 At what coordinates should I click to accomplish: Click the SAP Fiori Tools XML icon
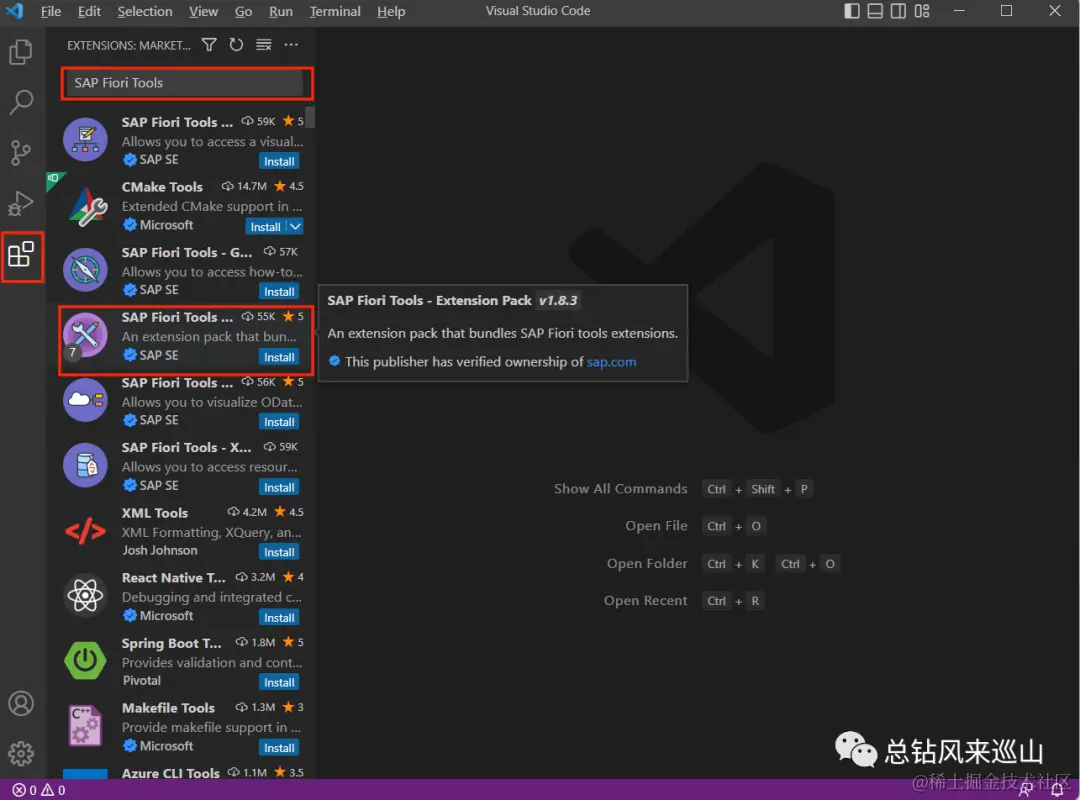(x=85, y=465)
